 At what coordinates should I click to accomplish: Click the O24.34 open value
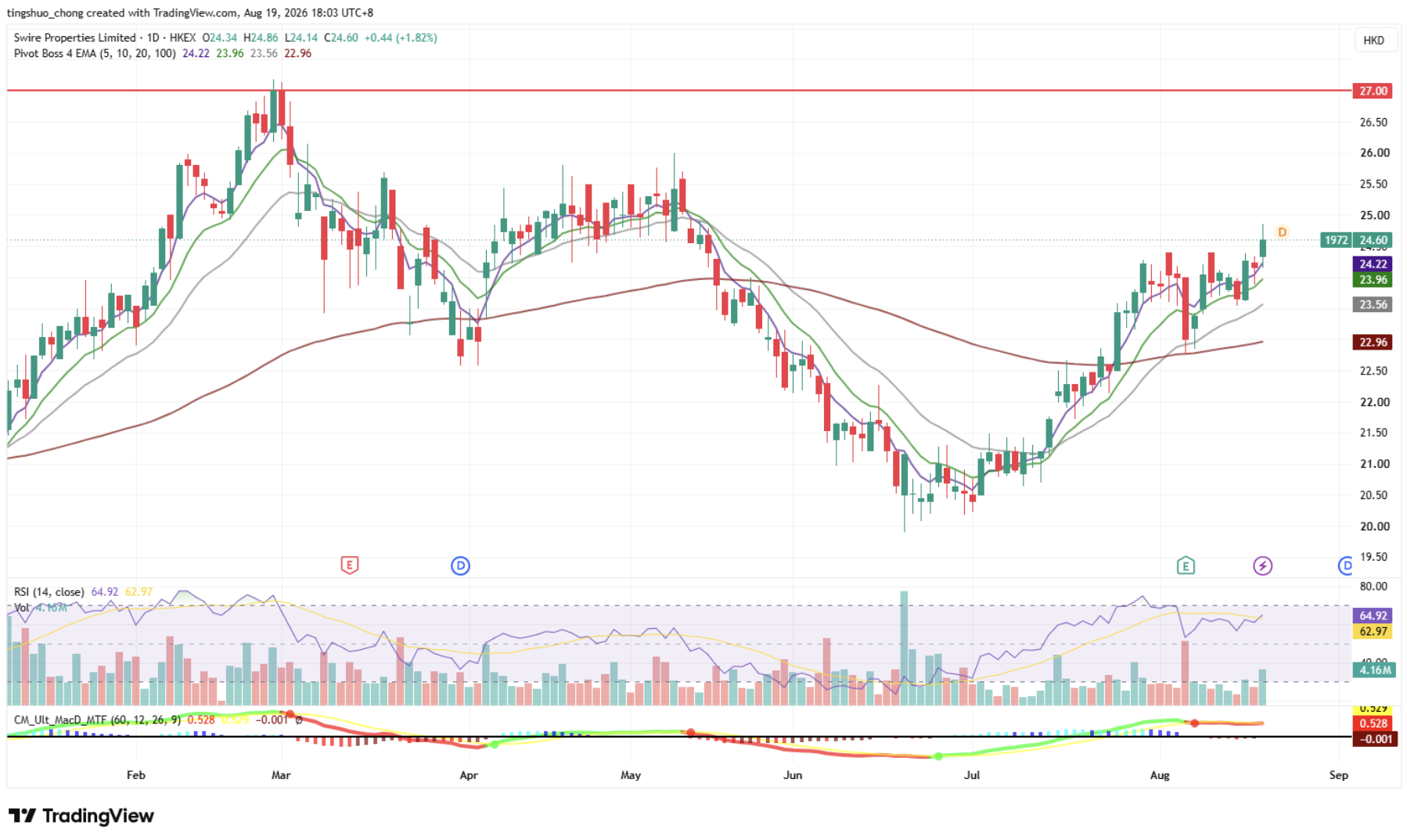[x=220, y=38]
